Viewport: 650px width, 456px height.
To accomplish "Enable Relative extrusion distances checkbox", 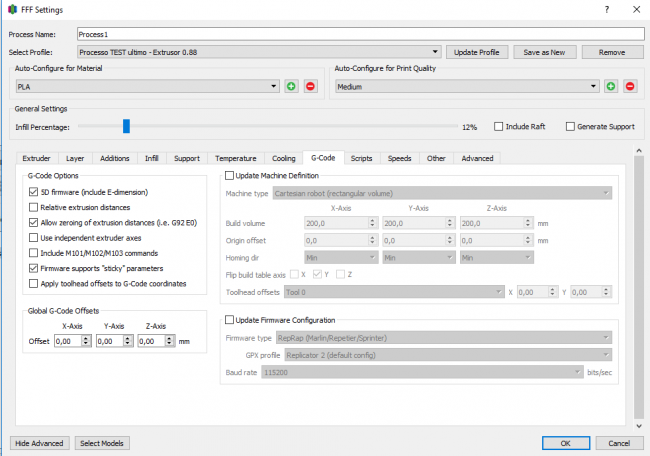I will tap(34, 207).
